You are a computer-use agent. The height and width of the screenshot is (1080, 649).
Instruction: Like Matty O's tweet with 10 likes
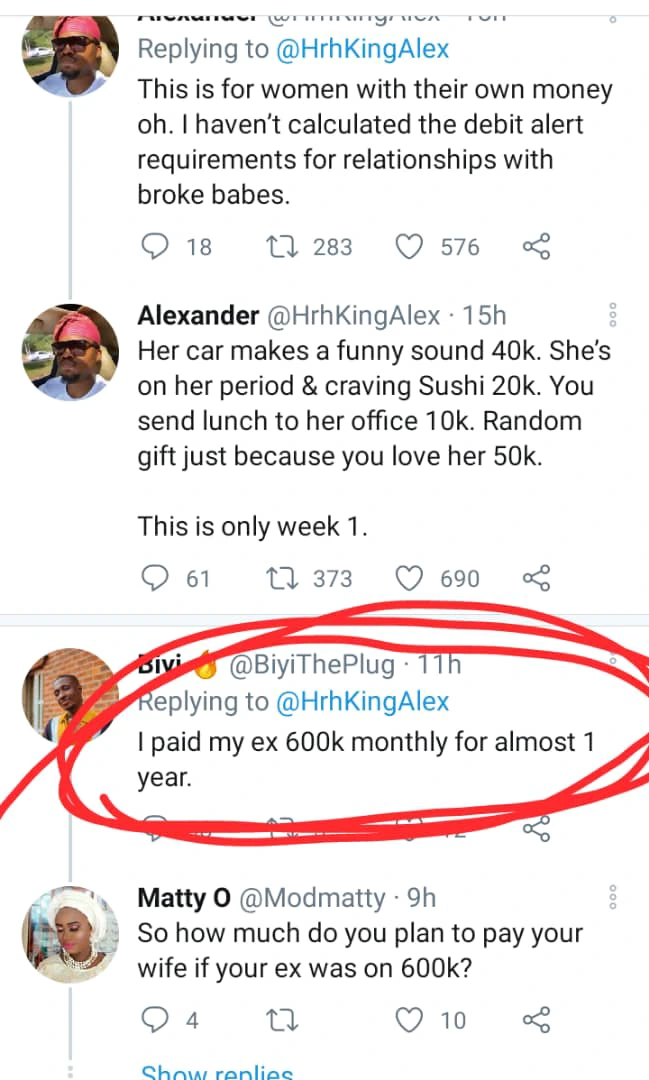point(409,1020)
